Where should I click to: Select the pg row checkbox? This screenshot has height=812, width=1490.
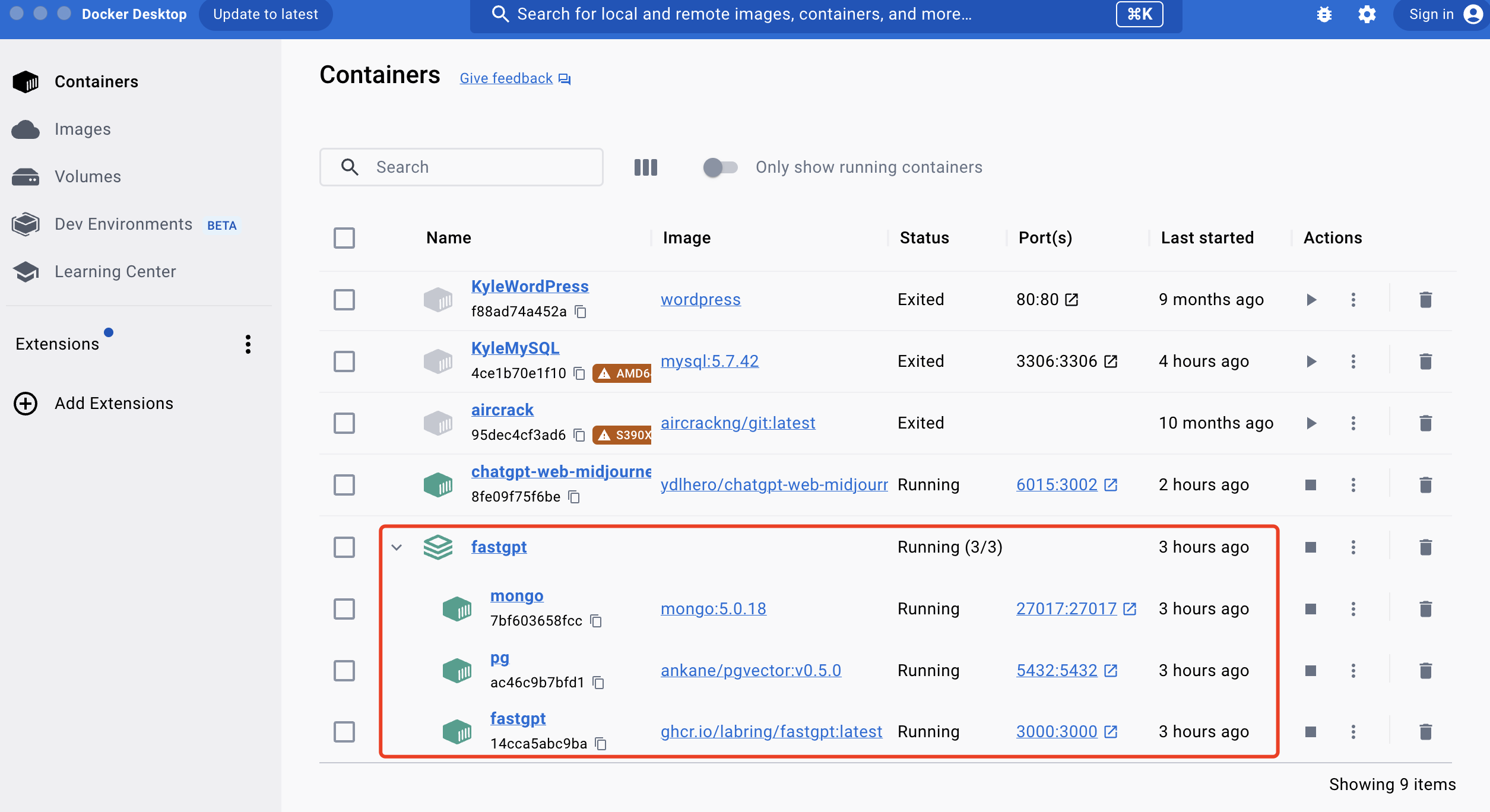(x=344, y=671)
